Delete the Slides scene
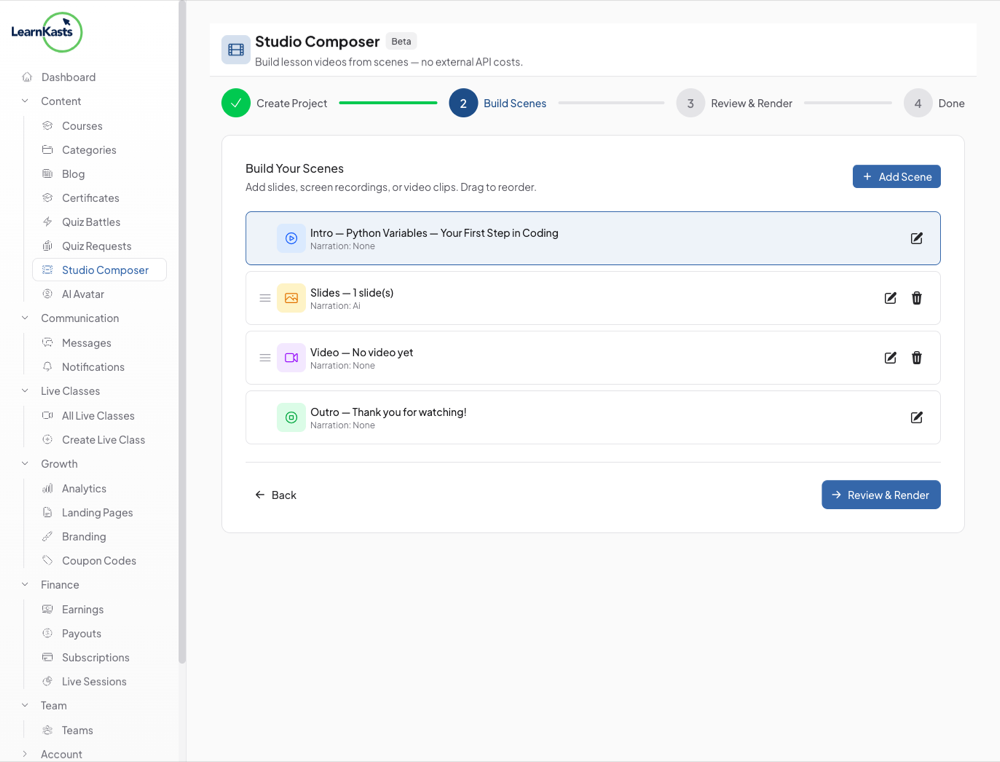Image resolution: width=1000 pixels, height=762 pixels. (916, 298)
